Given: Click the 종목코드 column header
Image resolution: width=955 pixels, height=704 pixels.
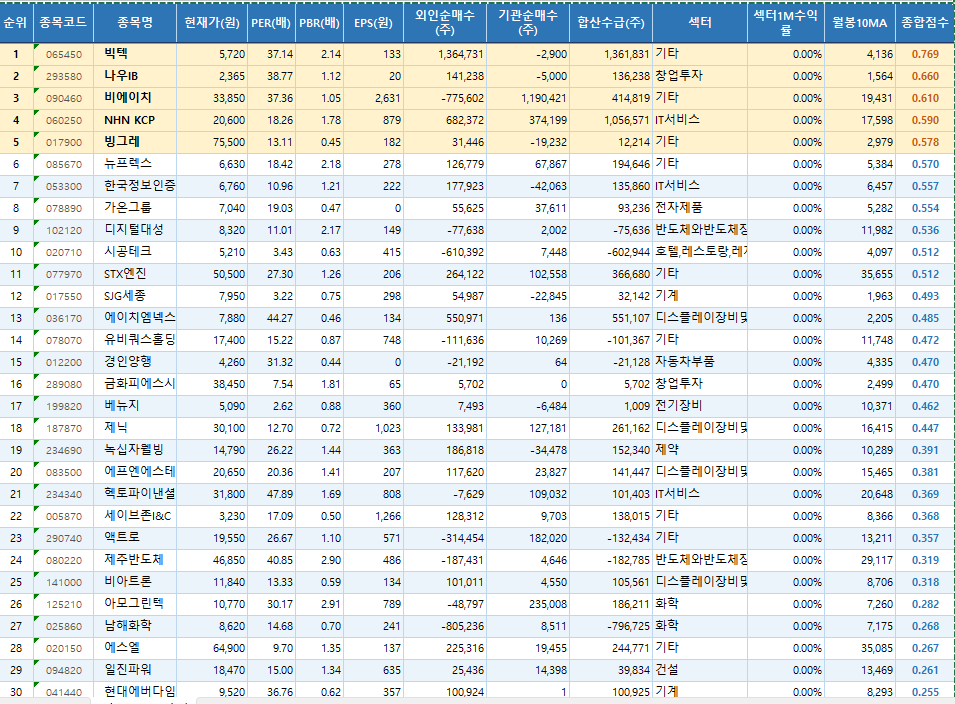Looking at the screenshot, I should tap(63, 23).
